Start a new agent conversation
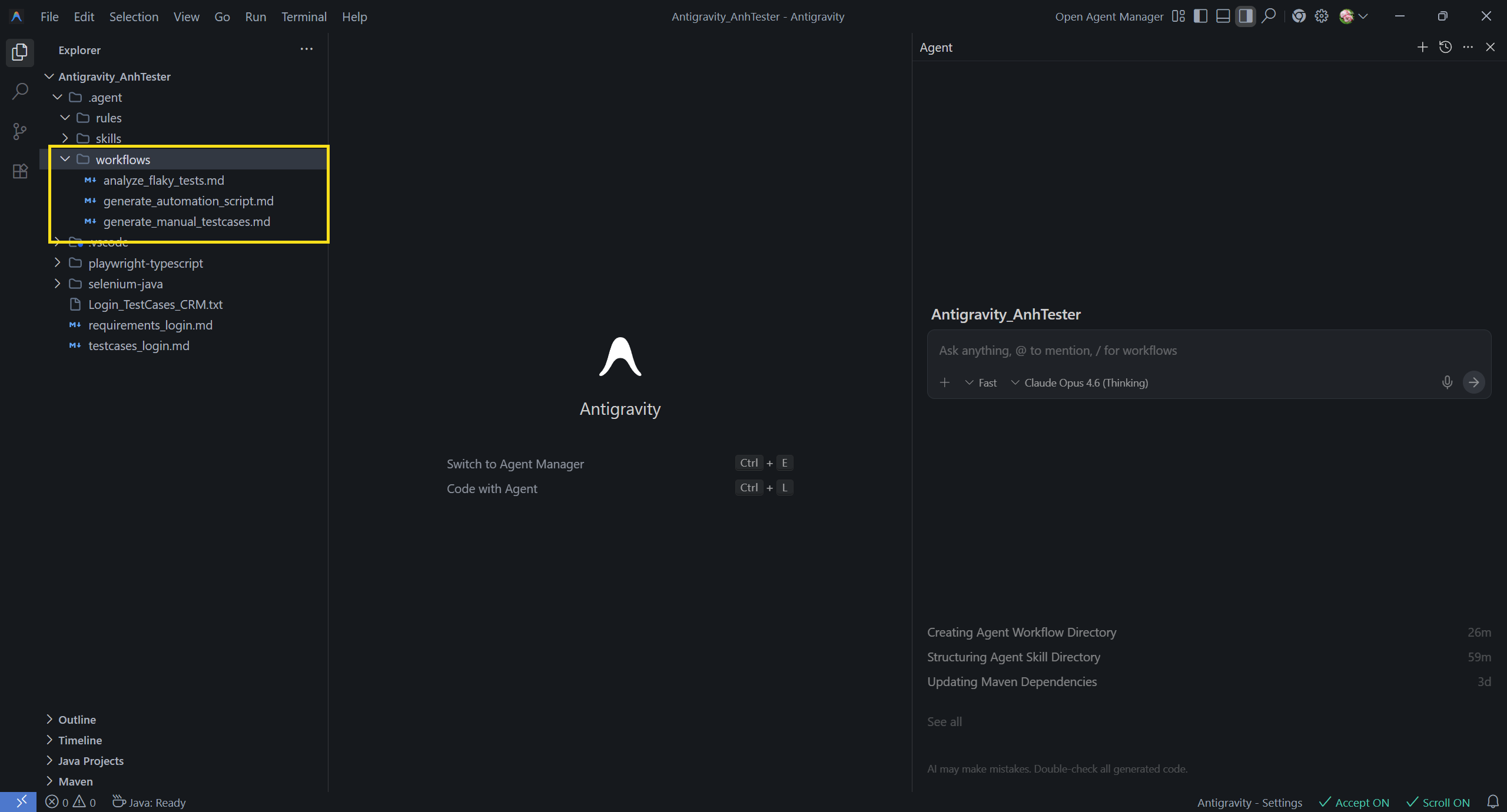 click(1422, 47)
